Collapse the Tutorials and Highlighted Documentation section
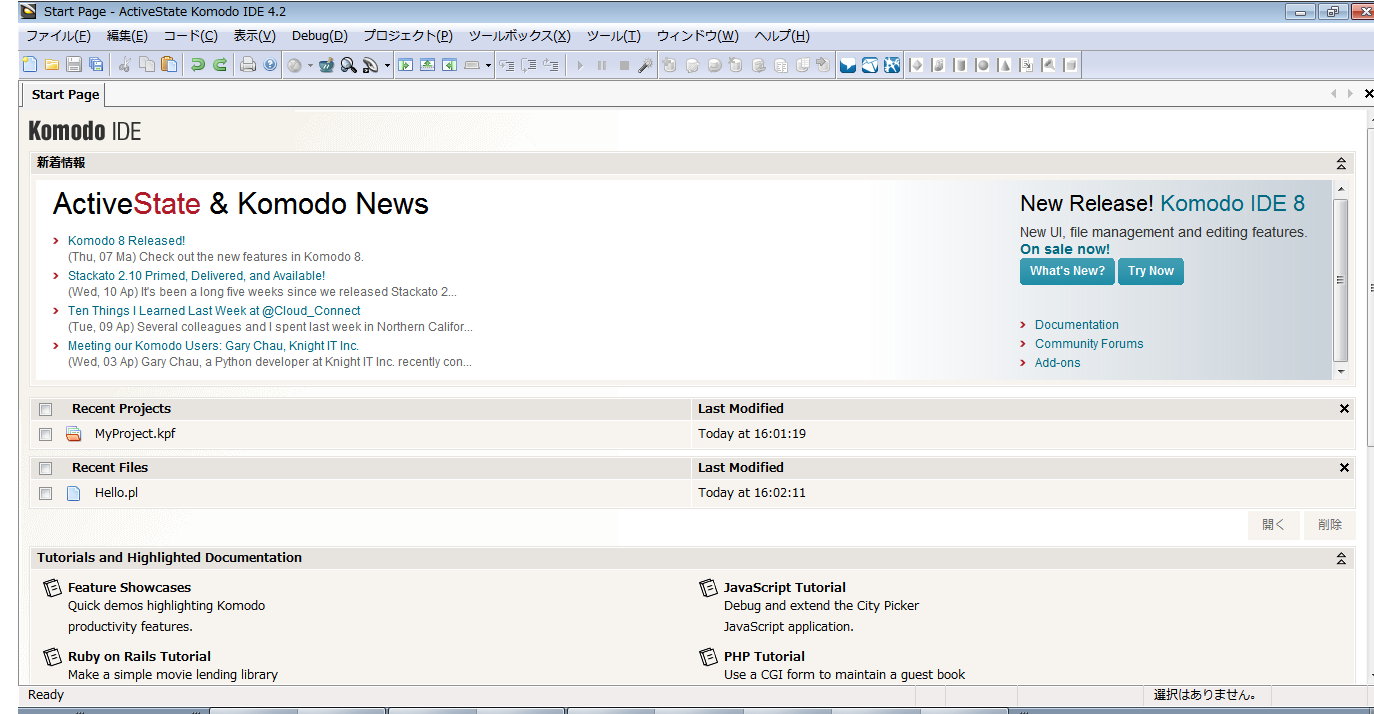The height and width of the screenshot is (714, 1374). pos(1342,558)
